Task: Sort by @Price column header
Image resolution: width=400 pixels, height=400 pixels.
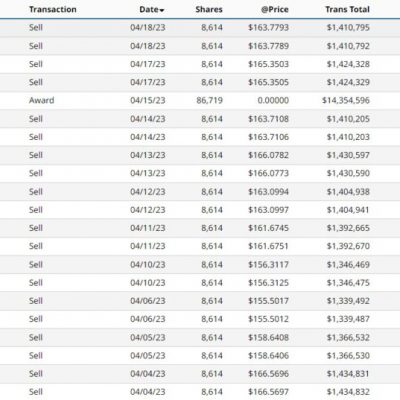Action: click(274, 9)
